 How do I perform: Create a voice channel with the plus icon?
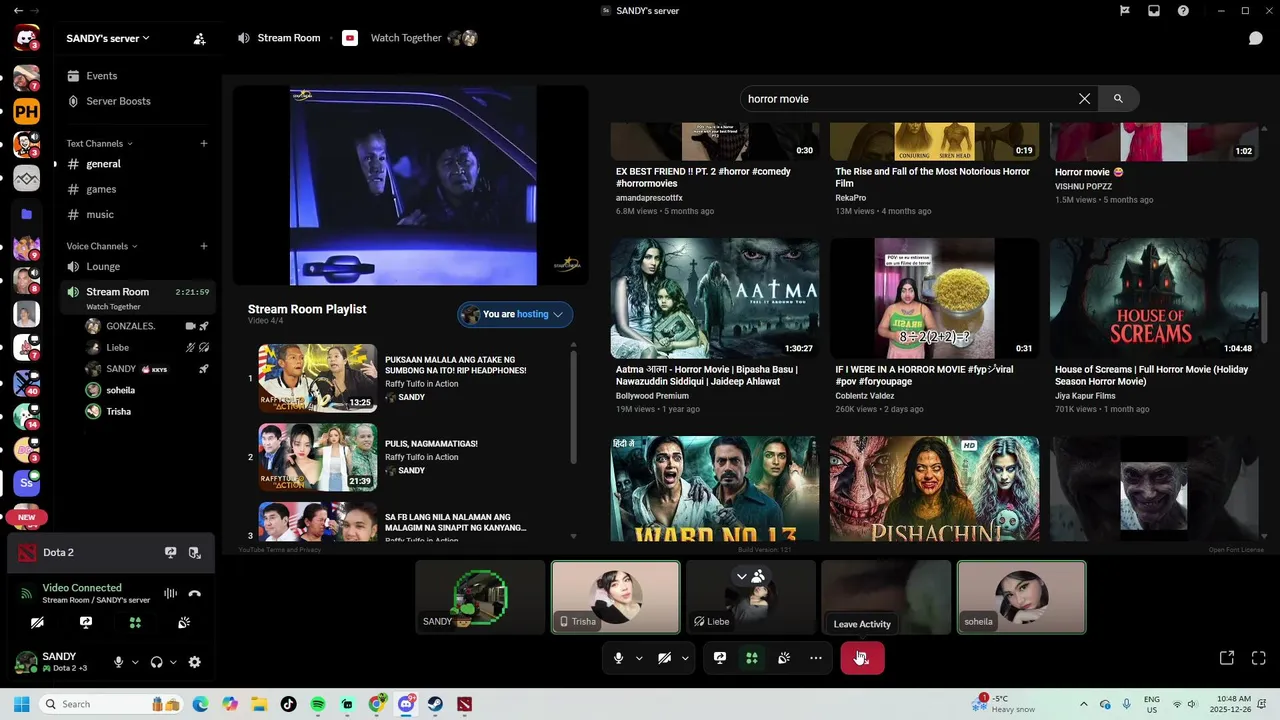(204, 246)
